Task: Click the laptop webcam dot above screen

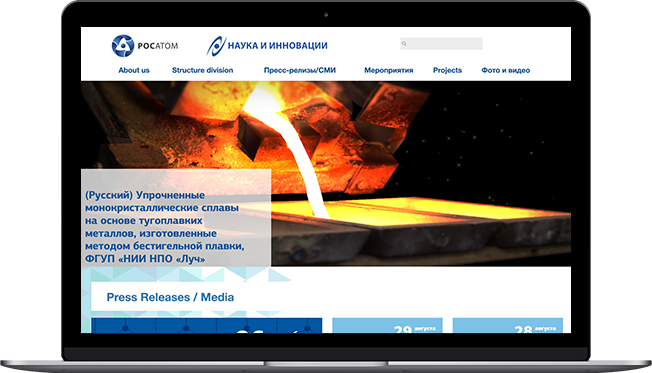Action: 326,15
